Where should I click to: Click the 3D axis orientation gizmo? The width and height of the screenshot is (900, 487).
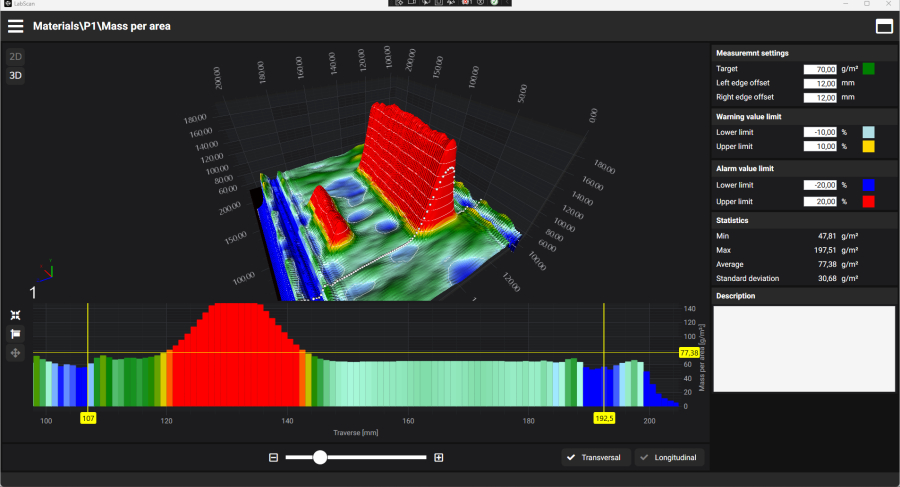click(46, 270)
